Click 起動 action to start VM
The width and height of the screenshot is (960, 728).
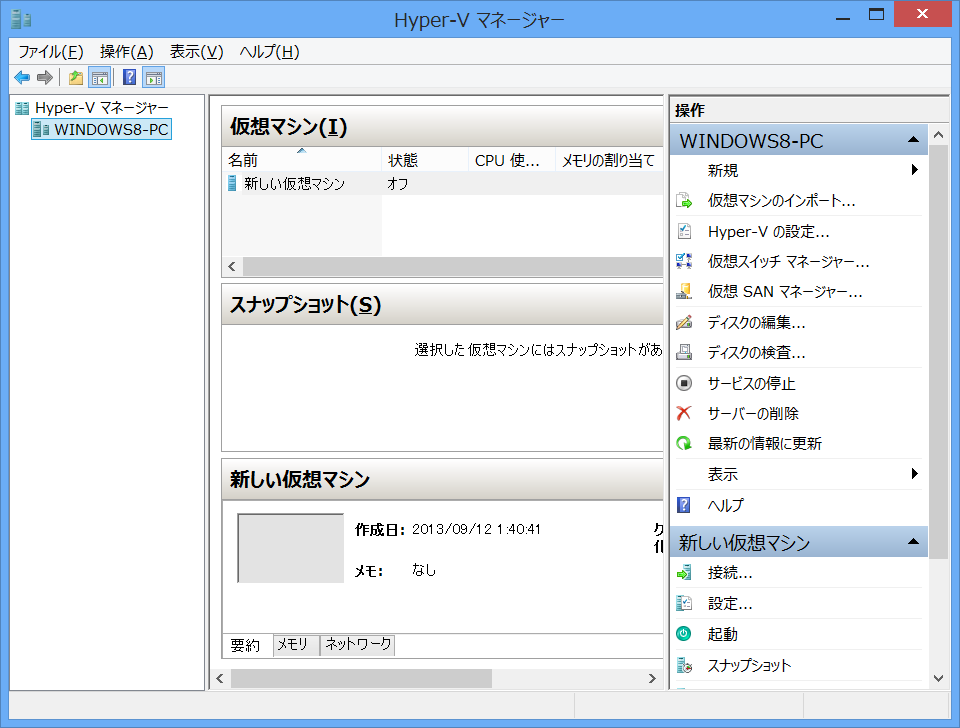pyautogui.click(x=722, y=634)
